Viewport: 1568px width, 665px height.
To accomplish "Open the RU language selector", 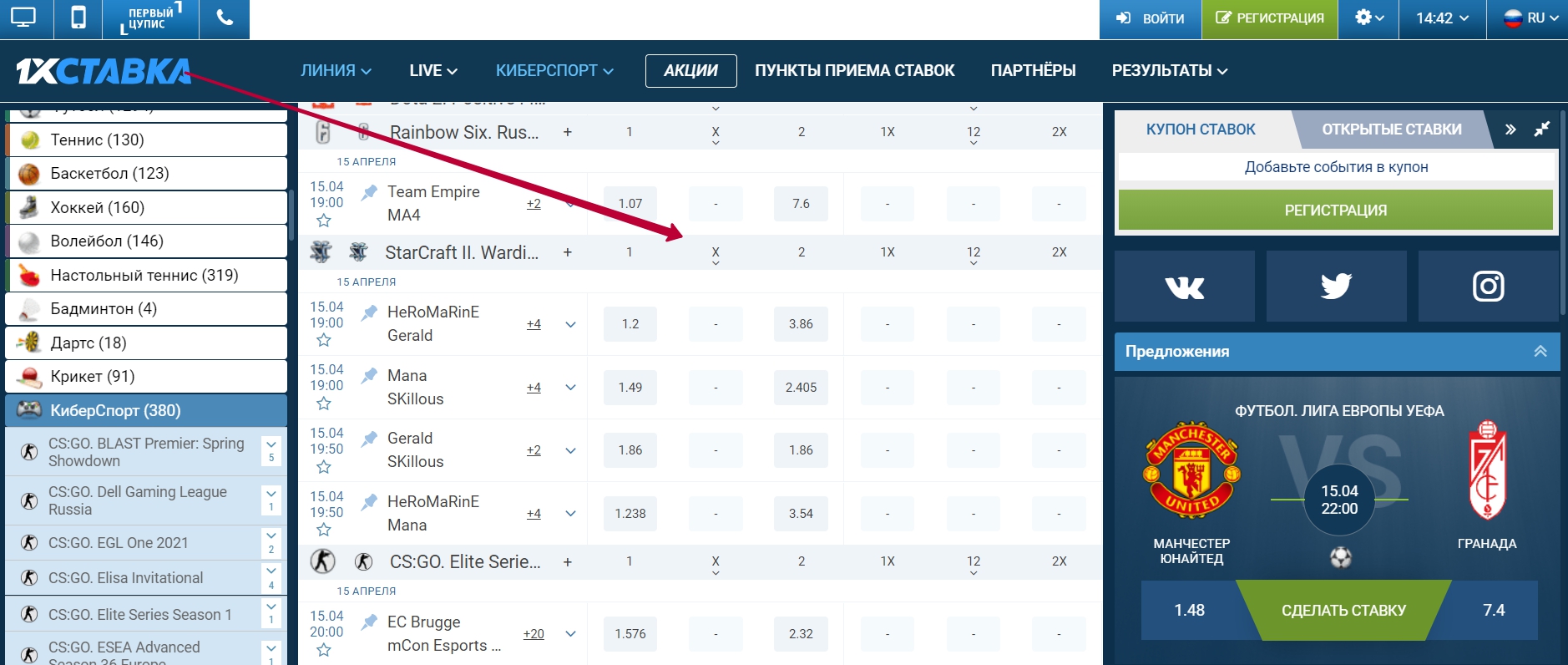I will point(1530,18).
